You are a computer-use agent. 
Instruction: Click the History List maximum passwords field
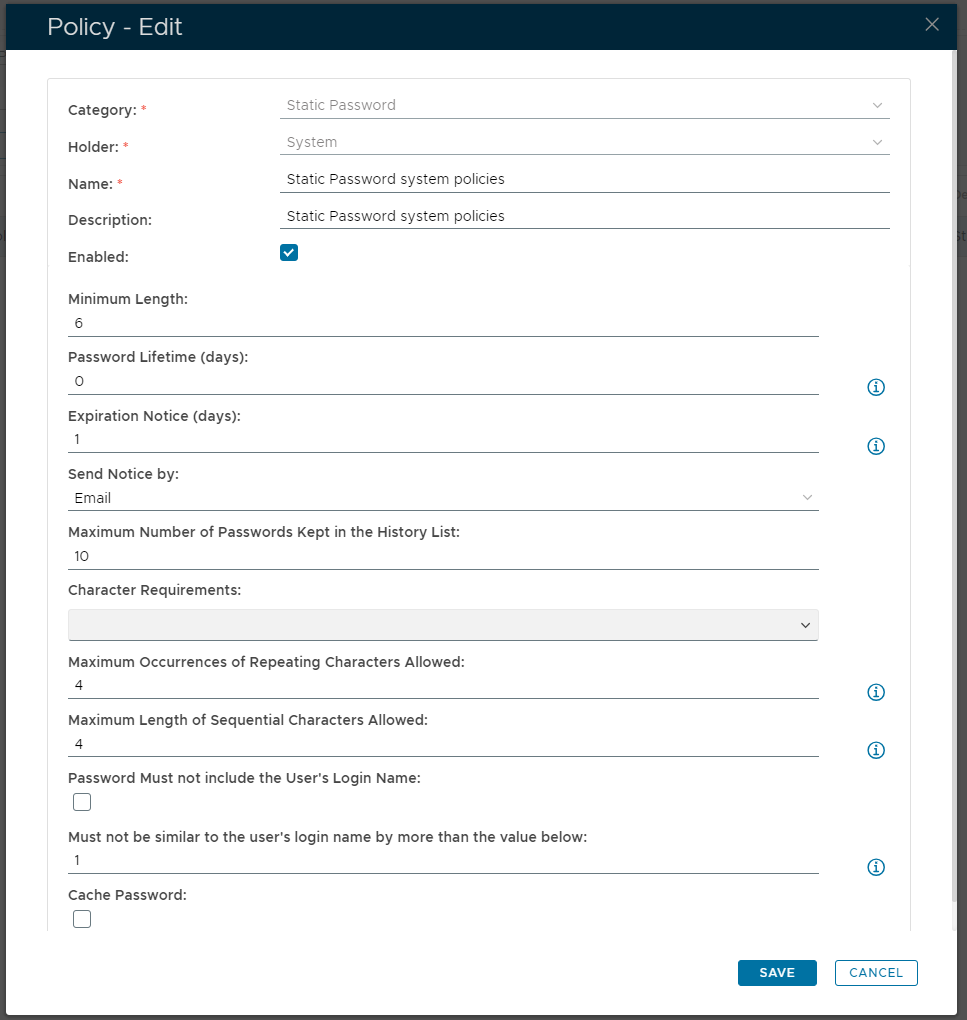[443, 556]
